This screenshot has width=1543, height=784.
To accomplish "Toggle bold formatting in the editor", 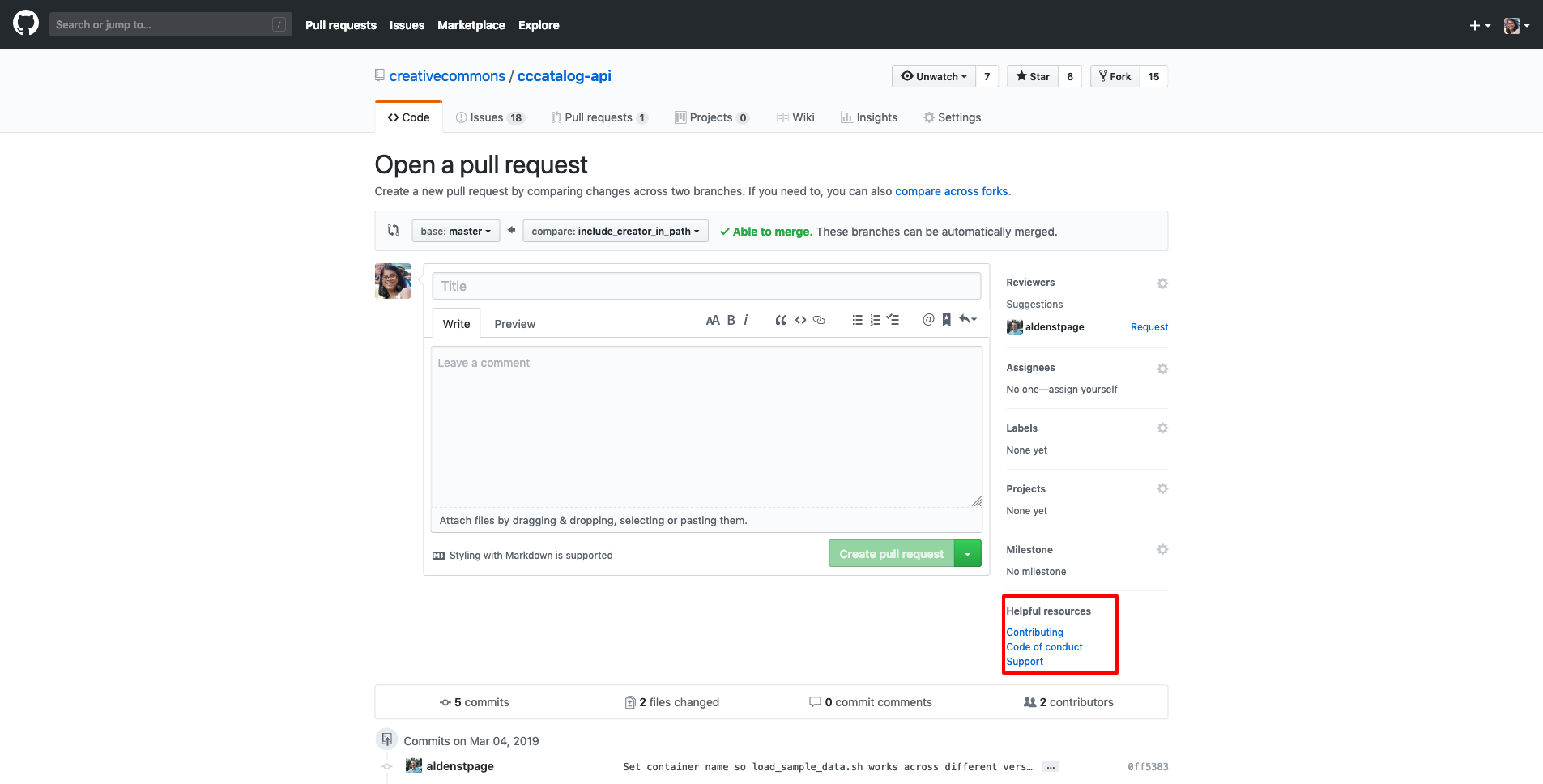I will [731, 321].
